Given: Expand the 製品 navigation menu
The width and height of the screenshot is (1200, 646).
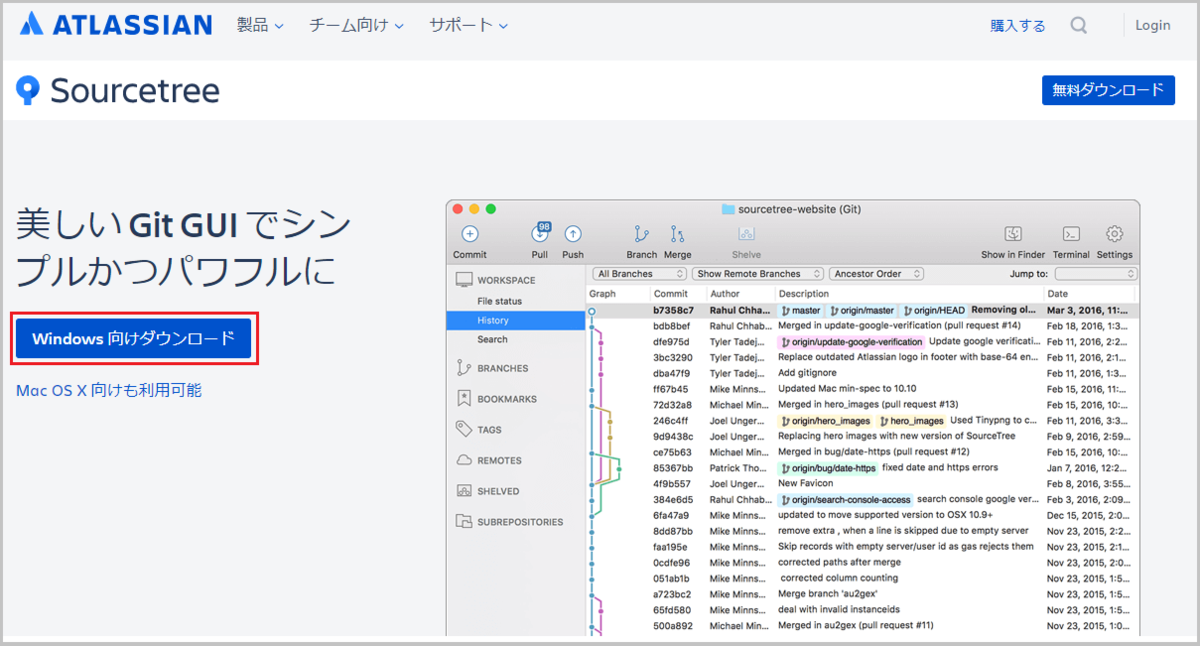Looking at the screenshot, I should pyautogui.click(x=260, y=25).
